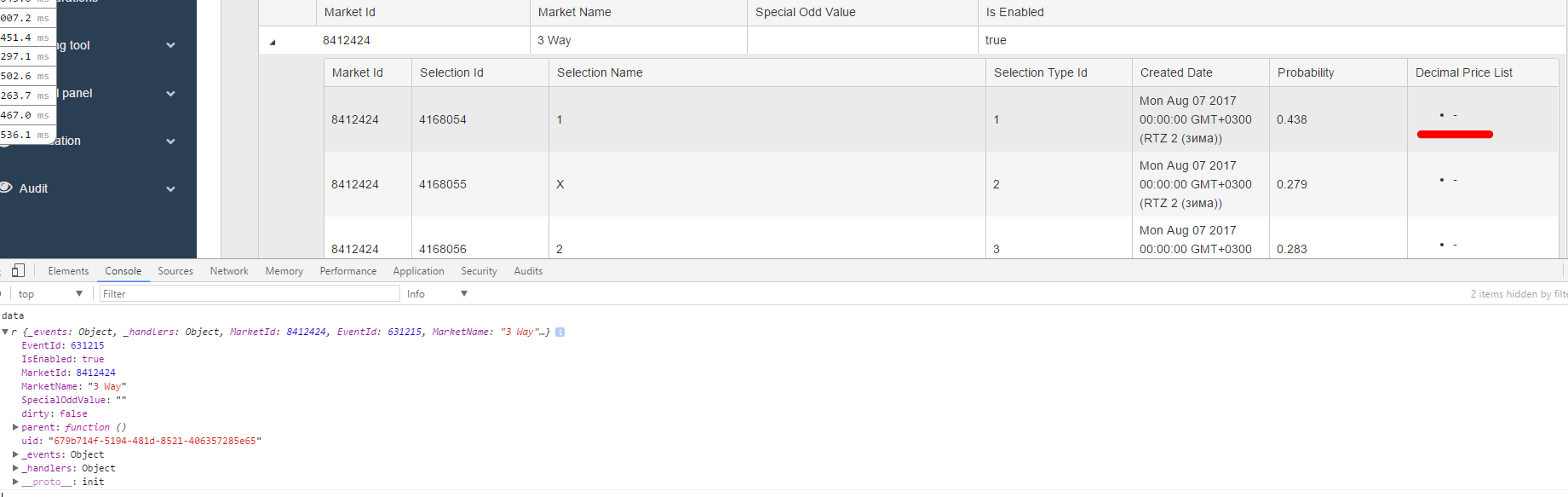Expand the parent function property
Viewport: 1568px width, 497px height.
coord(15,427)
